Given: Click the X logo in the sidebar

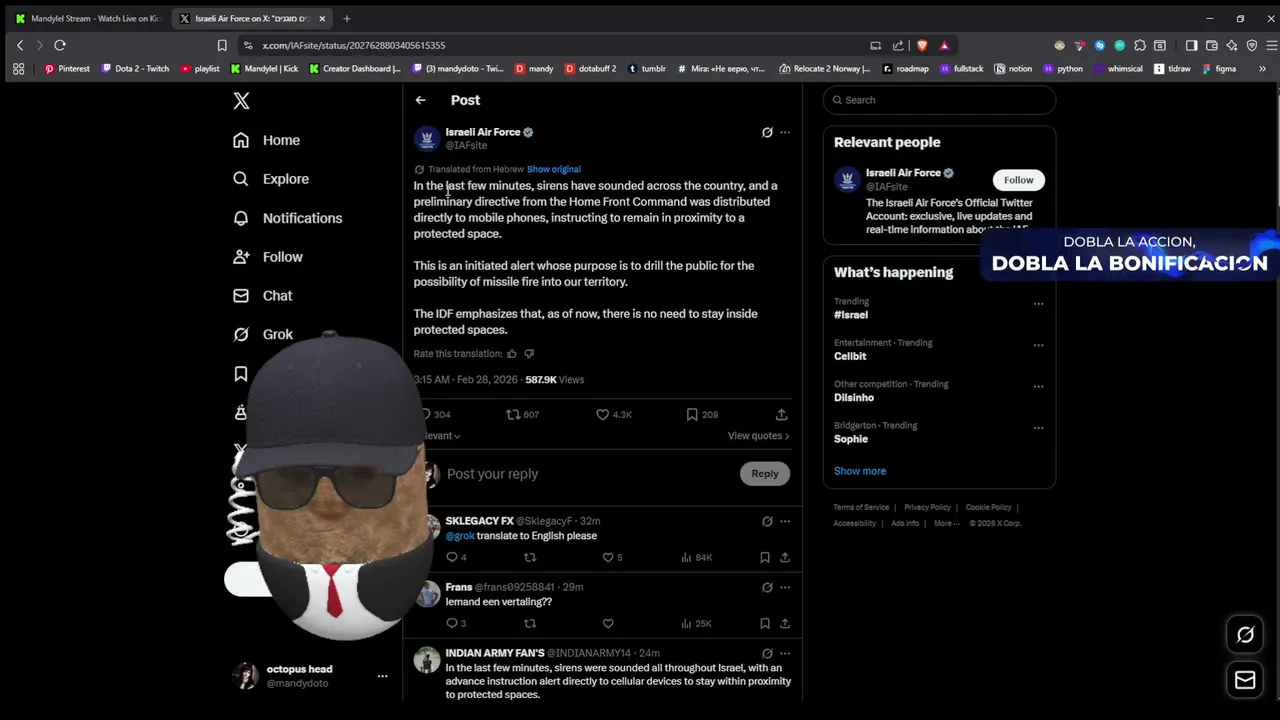Looking at the screenshot, I should (241, 101).
